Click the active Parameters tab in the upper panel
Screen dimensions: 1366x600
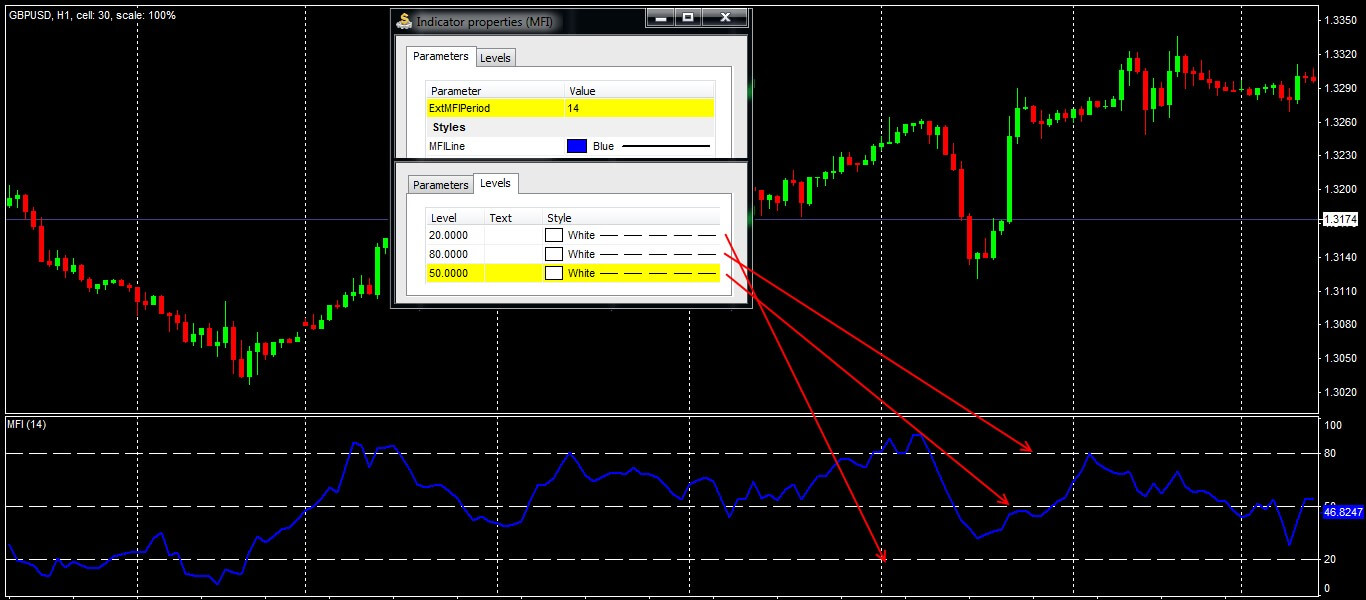[440, 57]
